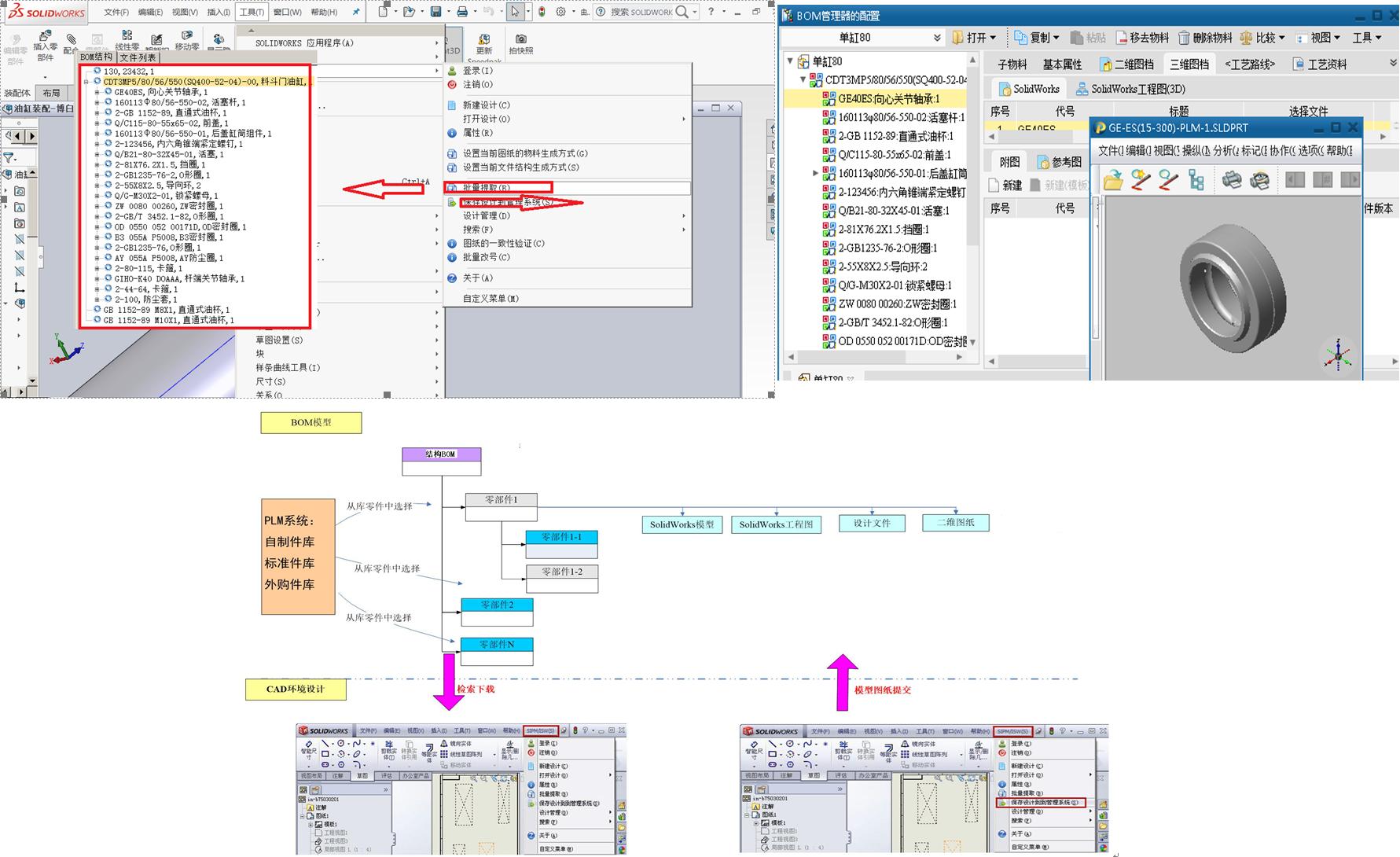Screen dimensions: 1400x857
Task: Click the New document icon in SolidWorks toolbar
Action: pyautogui.click(x=383, y=11)
